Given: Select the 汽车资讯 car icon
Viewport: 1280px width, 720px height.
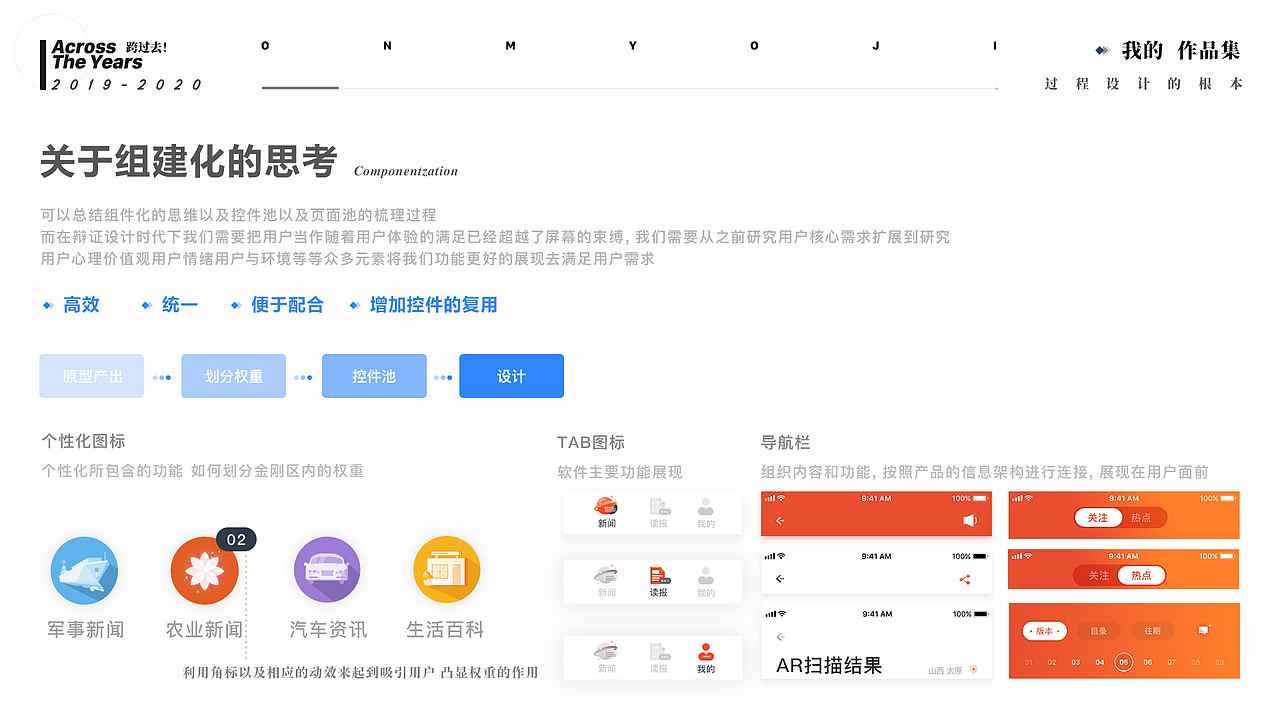Looking at the screenshot, I should (x=327, y=569).
